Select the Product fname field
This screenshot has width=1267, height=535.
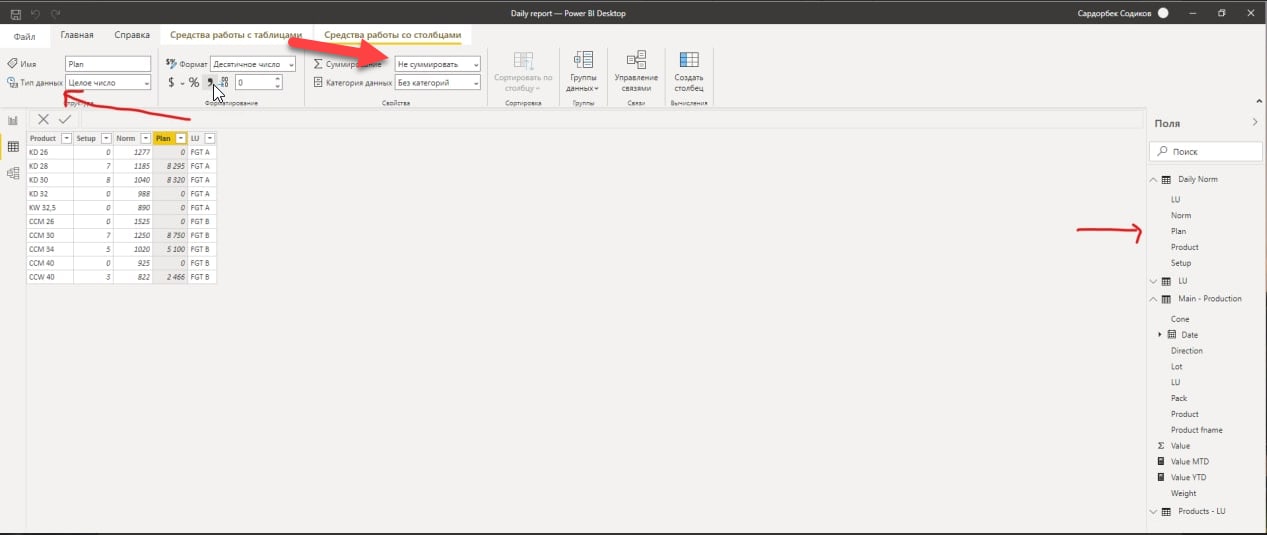[x=1197, y=430]
